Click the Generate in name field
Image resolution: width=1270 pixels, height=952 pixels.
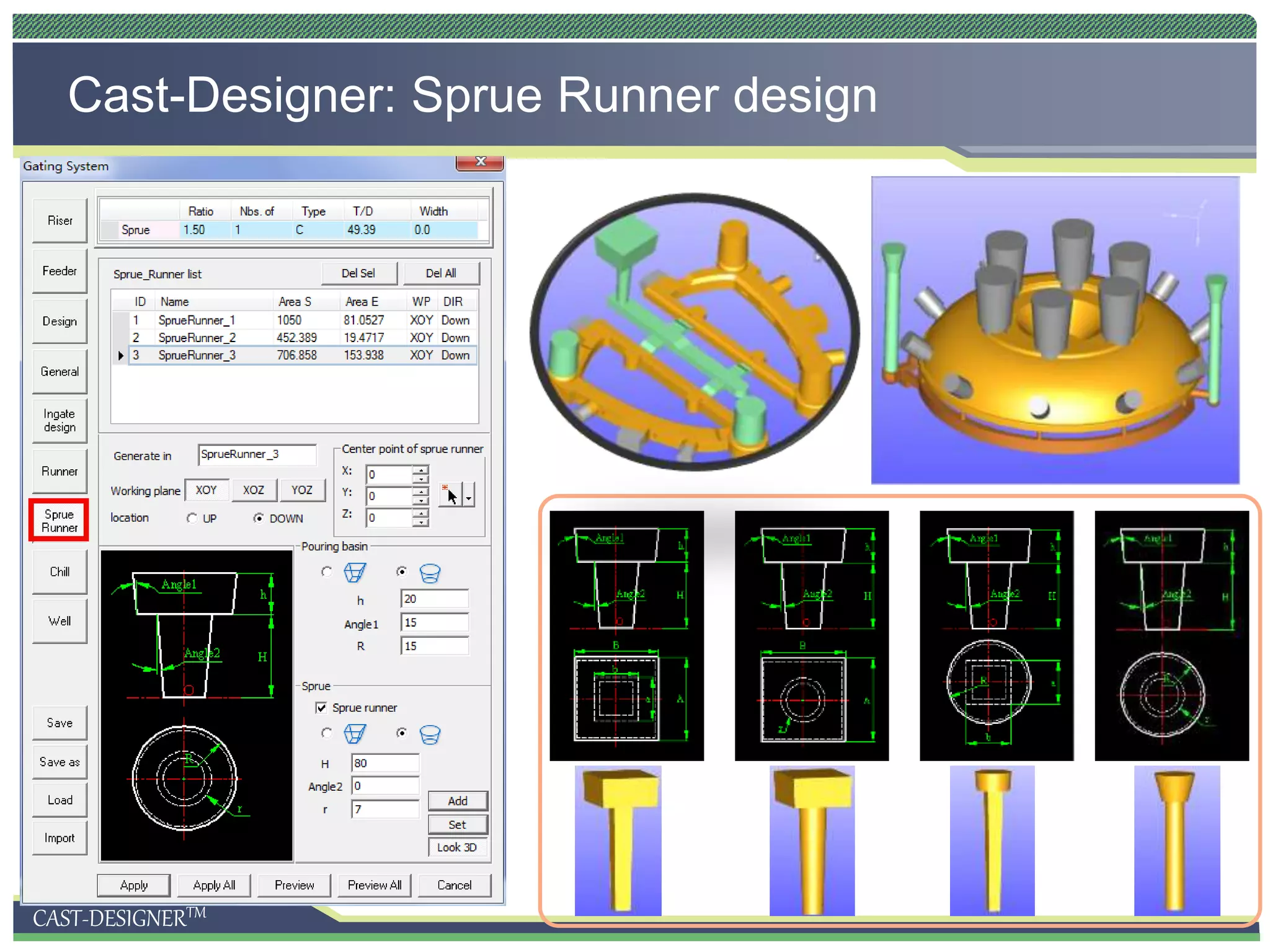(257, 454)
